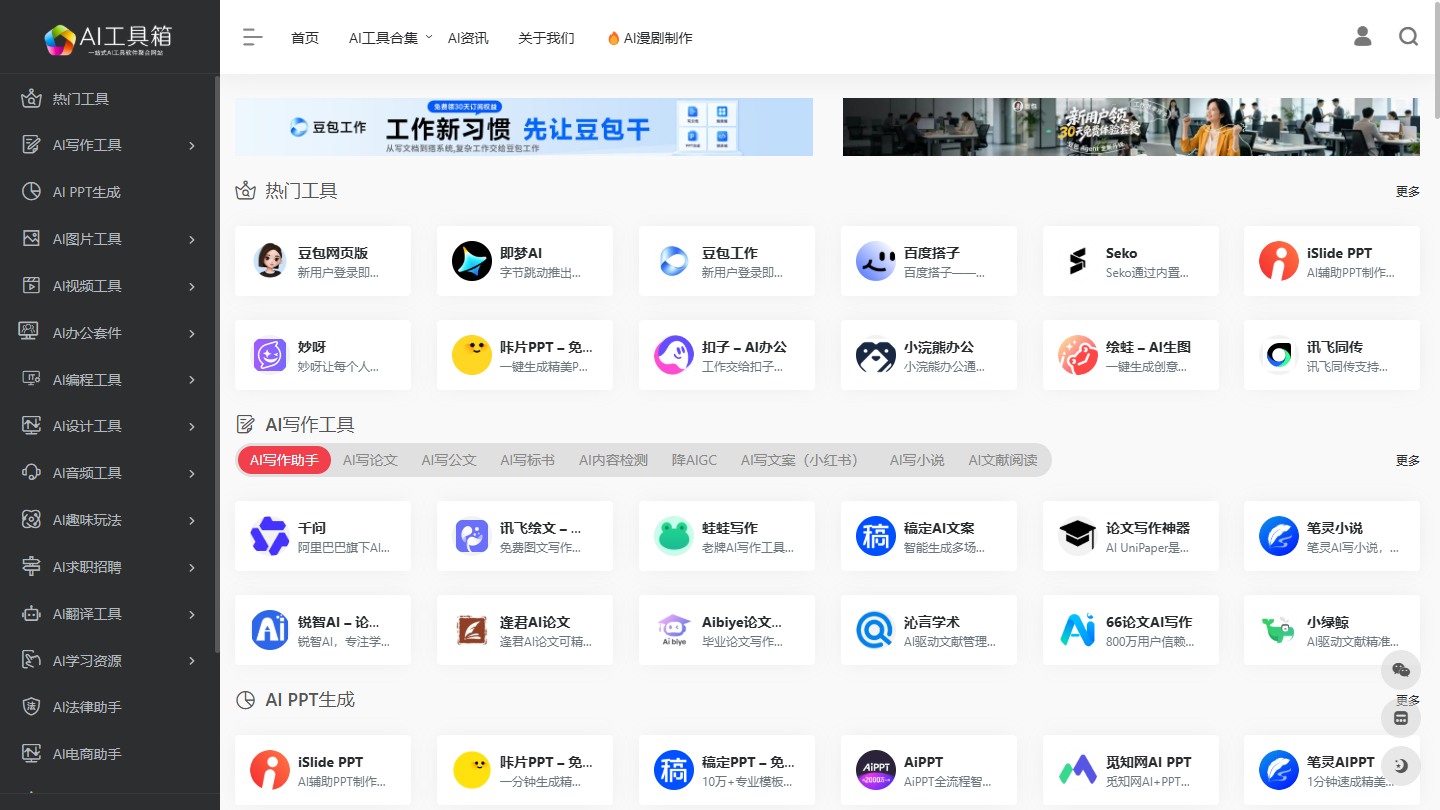
Task: Expand AI编程工具 sidebar submenu arrow
Action: [192, 380]
